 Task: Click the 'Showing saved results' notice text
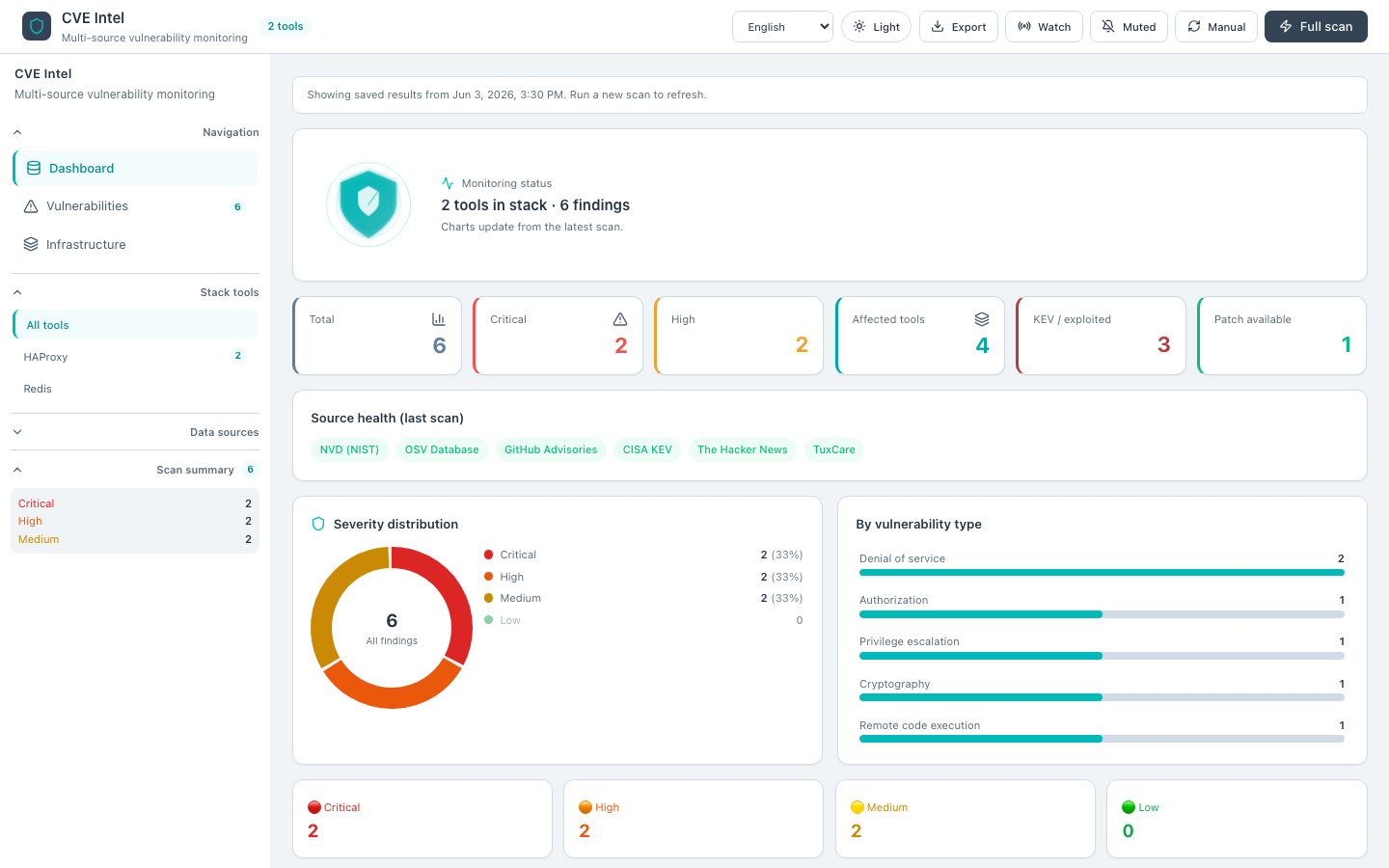click(x=506, y=95)
